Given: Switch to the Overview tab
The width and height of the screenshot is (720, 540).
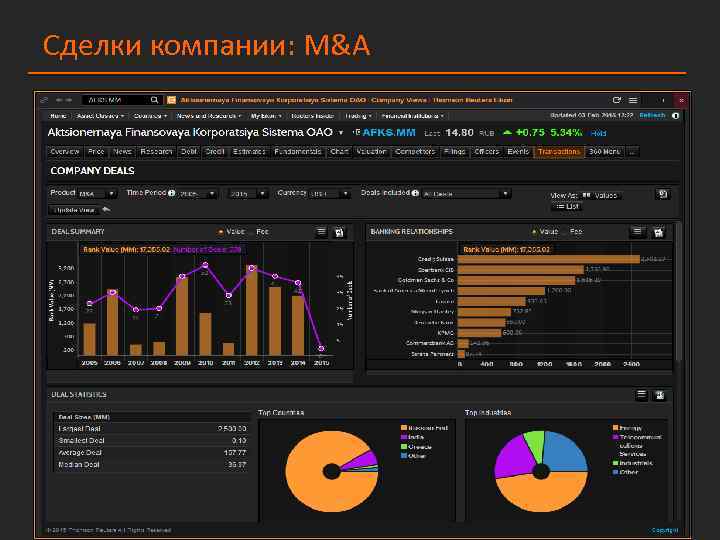Looking at the screenshot, I should [65, 152].
